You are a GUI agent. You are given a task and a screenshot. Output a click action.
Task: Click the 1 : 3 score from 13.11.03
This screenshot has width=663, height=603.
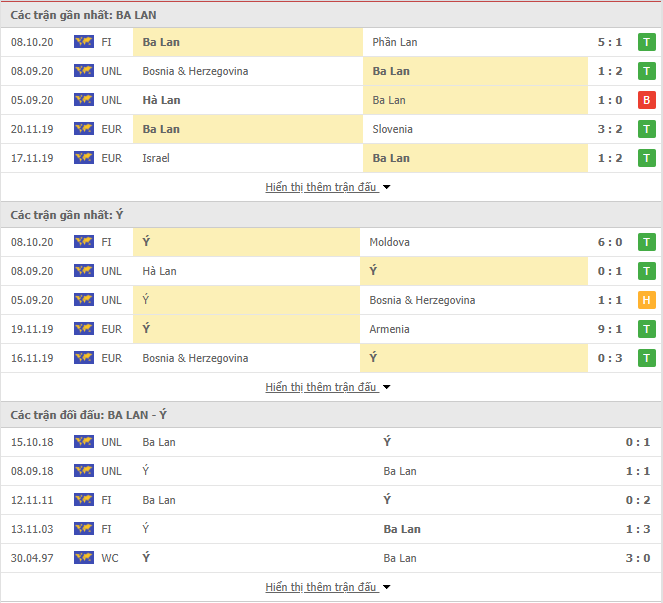pos(638,529)
